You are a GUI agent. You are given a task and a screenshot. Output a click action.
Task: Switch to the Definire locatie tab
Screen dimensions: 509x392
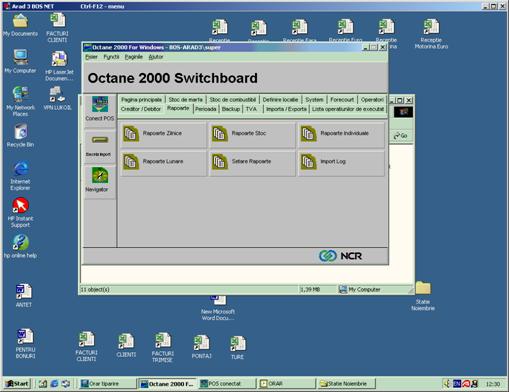(x=280, y=100)
